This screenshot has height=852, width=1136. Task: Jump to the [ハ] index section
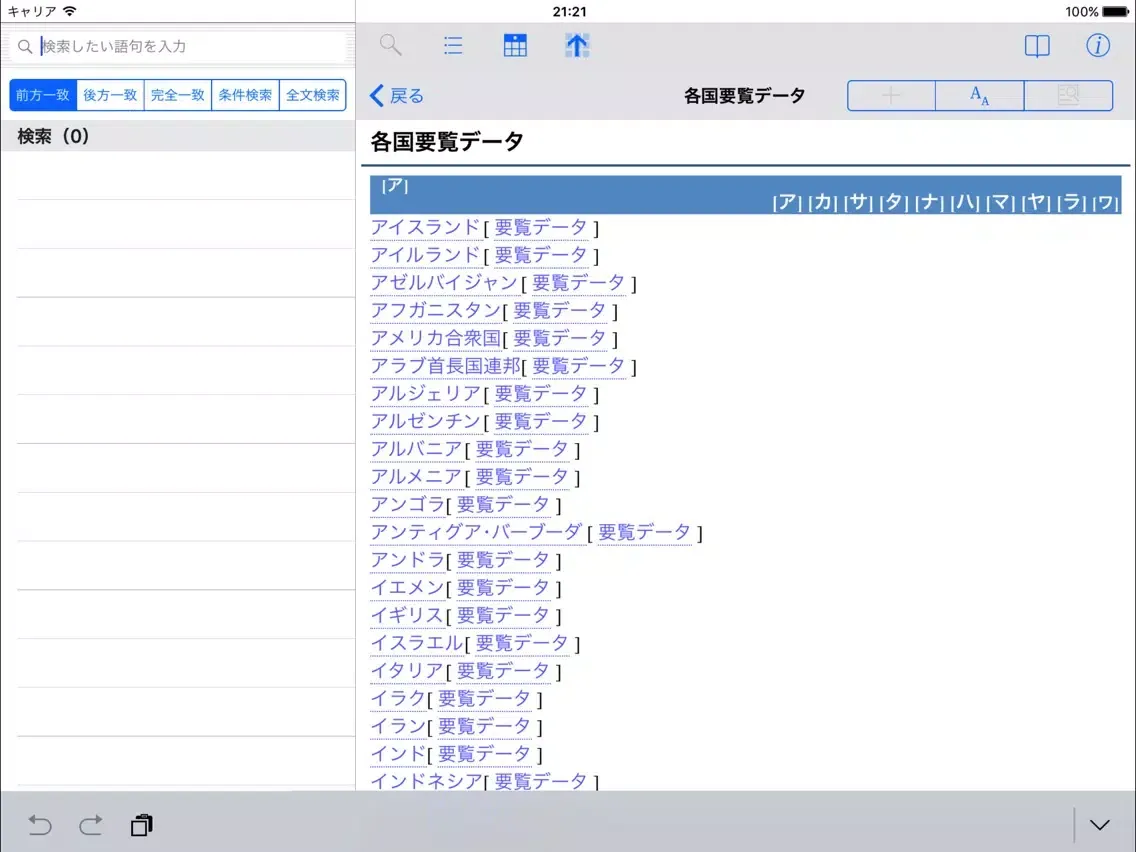(x=964, y=202)
